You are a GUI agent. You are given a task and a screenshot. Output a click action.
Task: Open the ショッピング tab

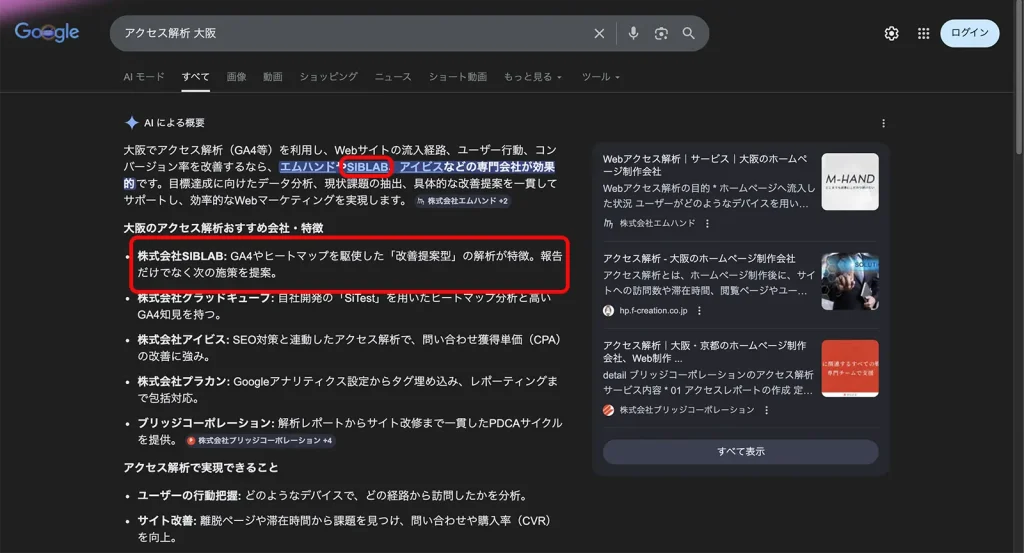click(328, 76)
